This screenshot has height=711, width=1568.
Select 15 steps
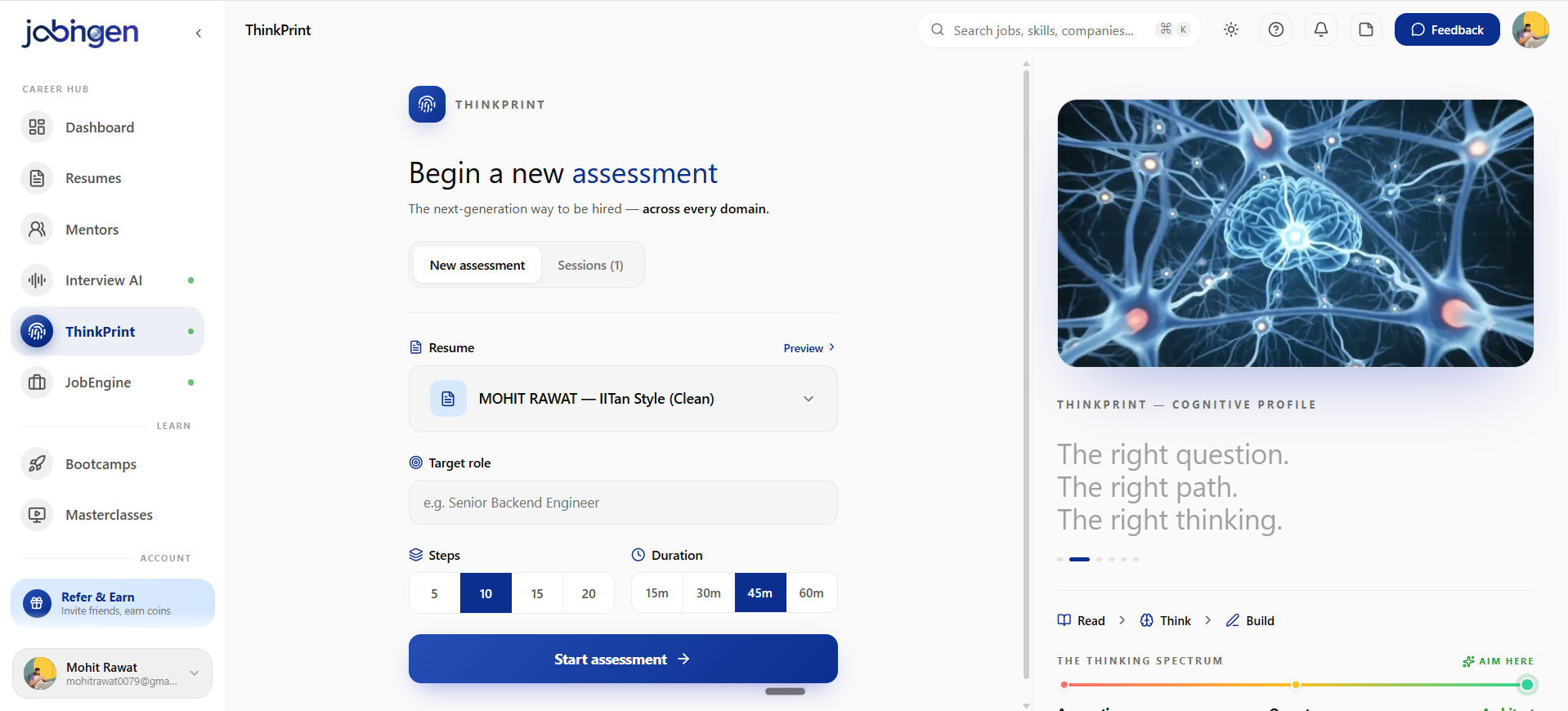537,593
